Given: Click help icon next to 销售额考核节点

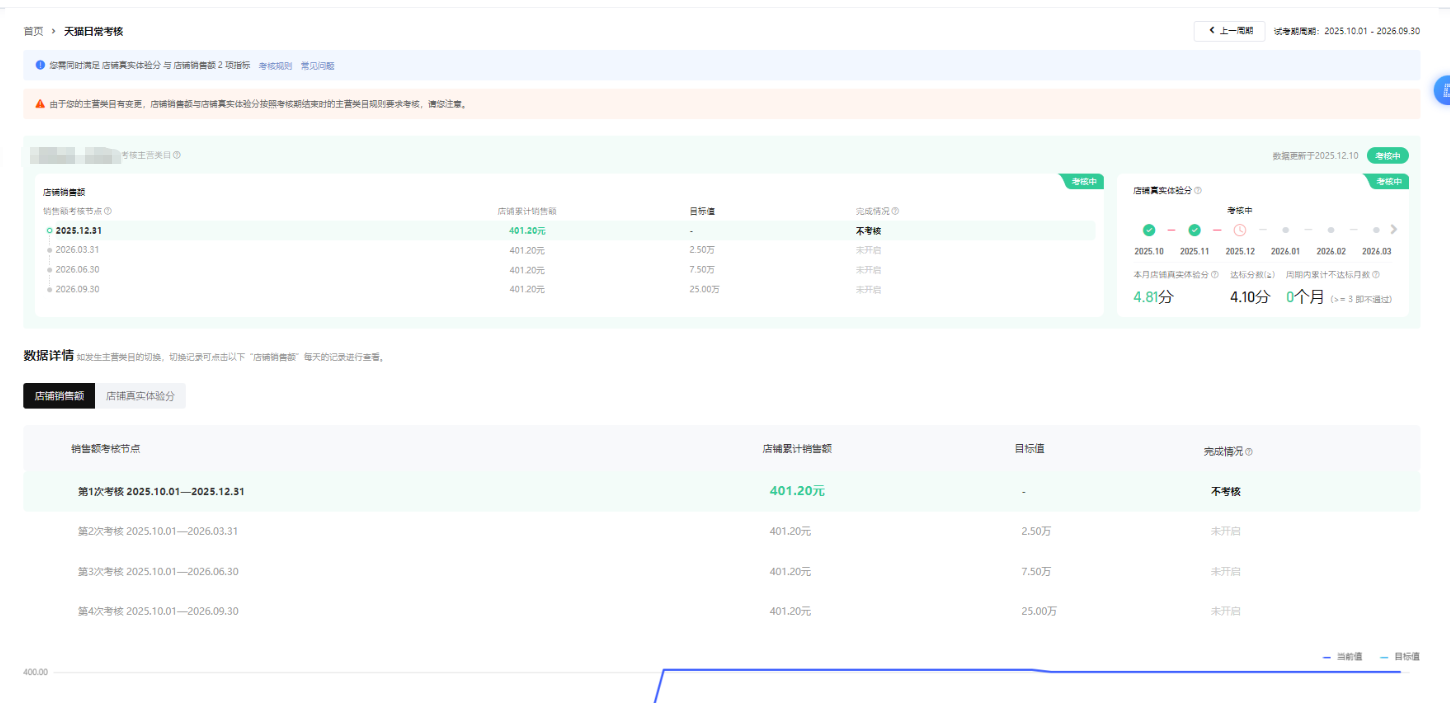Looking at the screenshot, I should point(108,211).
